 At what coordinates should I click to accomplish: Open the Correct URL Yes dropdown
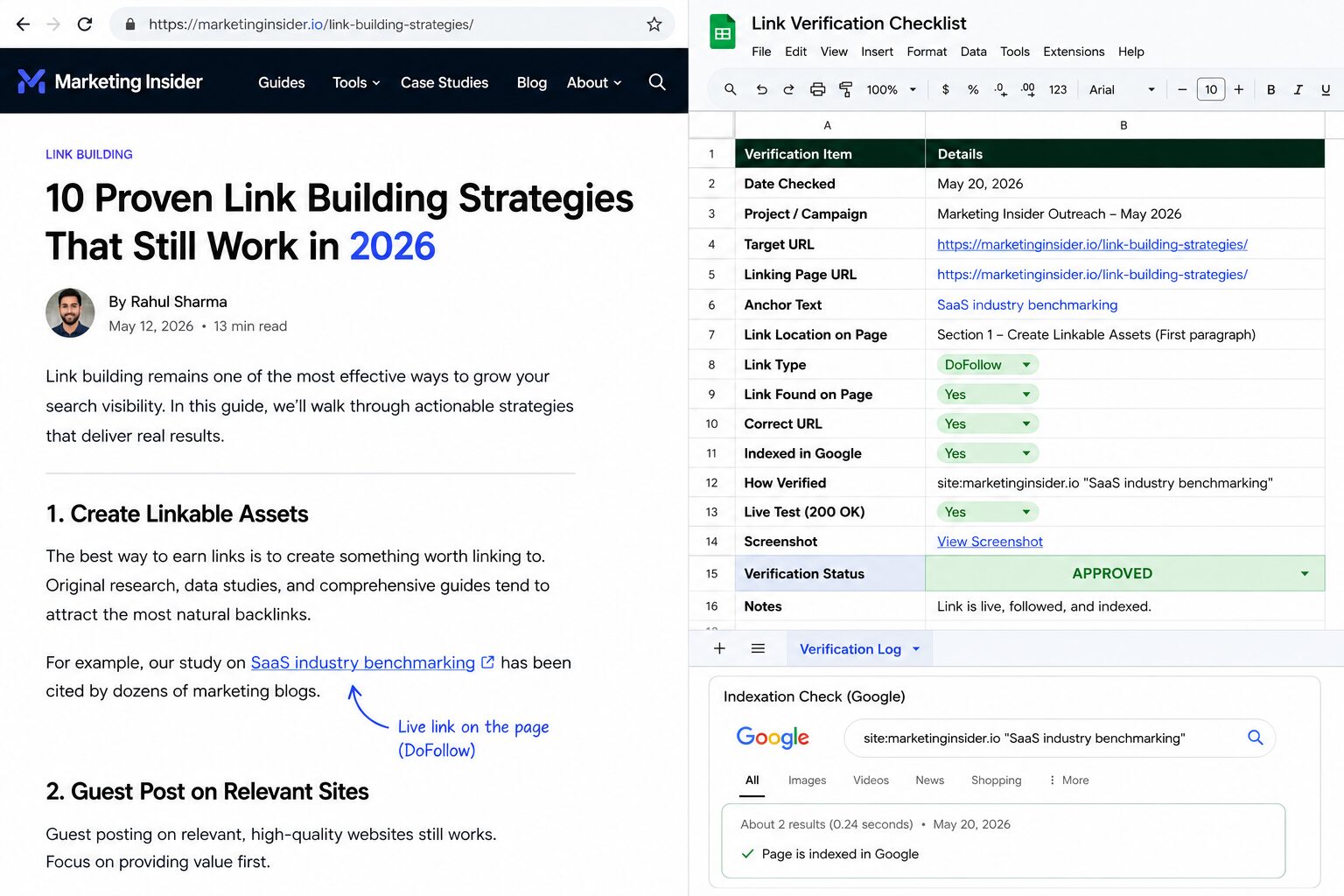click(988, 423)
